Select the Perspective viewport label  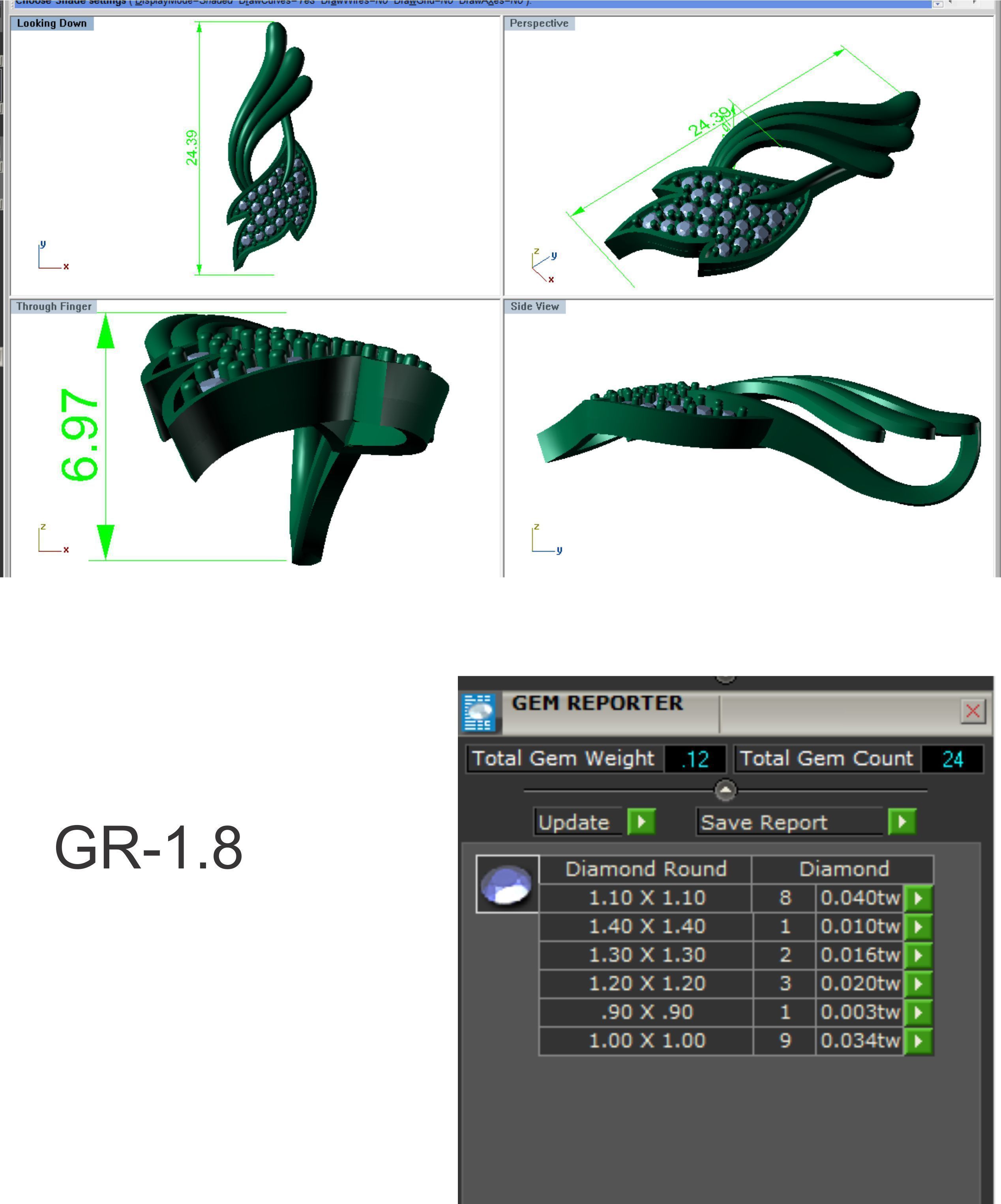tap(539, 24)
